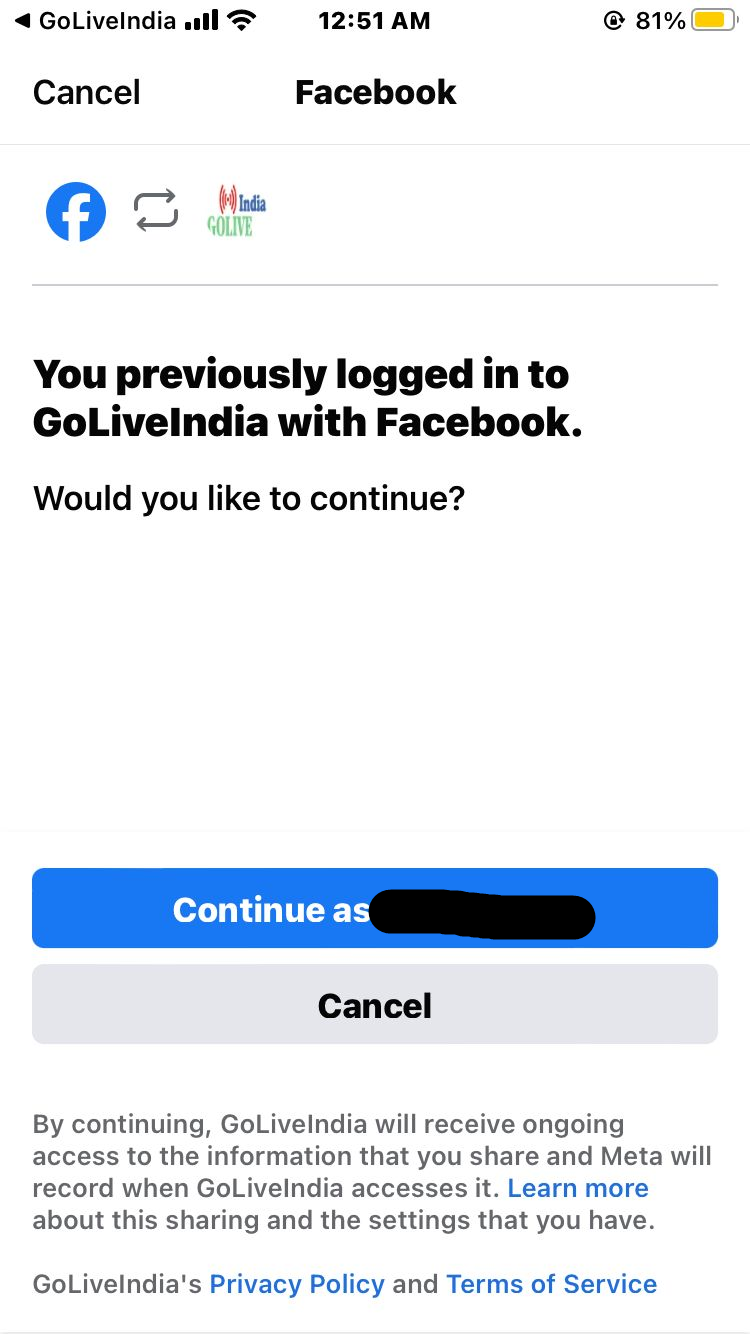750x1334 pixels.
Task: Tap the 'Would you like to continue?' text
Action: [249, 497]
